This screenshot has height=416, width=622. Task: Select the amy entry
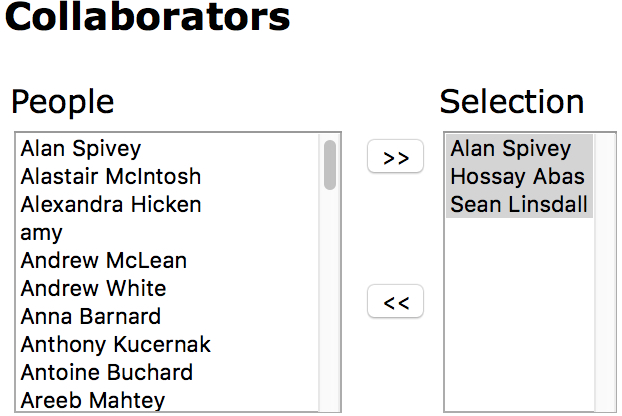coord(42,233)
